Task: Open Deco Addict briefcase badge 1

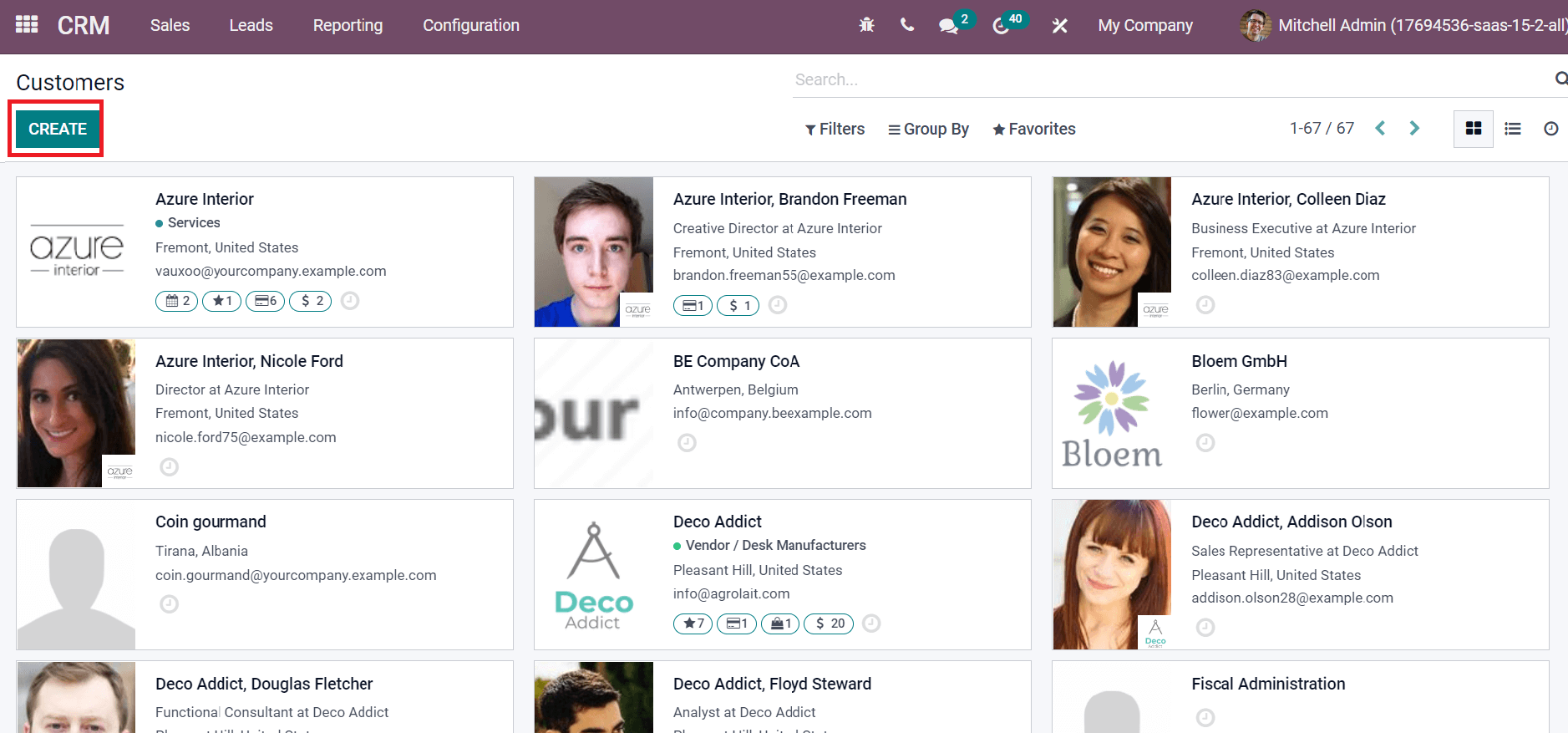Action: click(x=780, y=624)
